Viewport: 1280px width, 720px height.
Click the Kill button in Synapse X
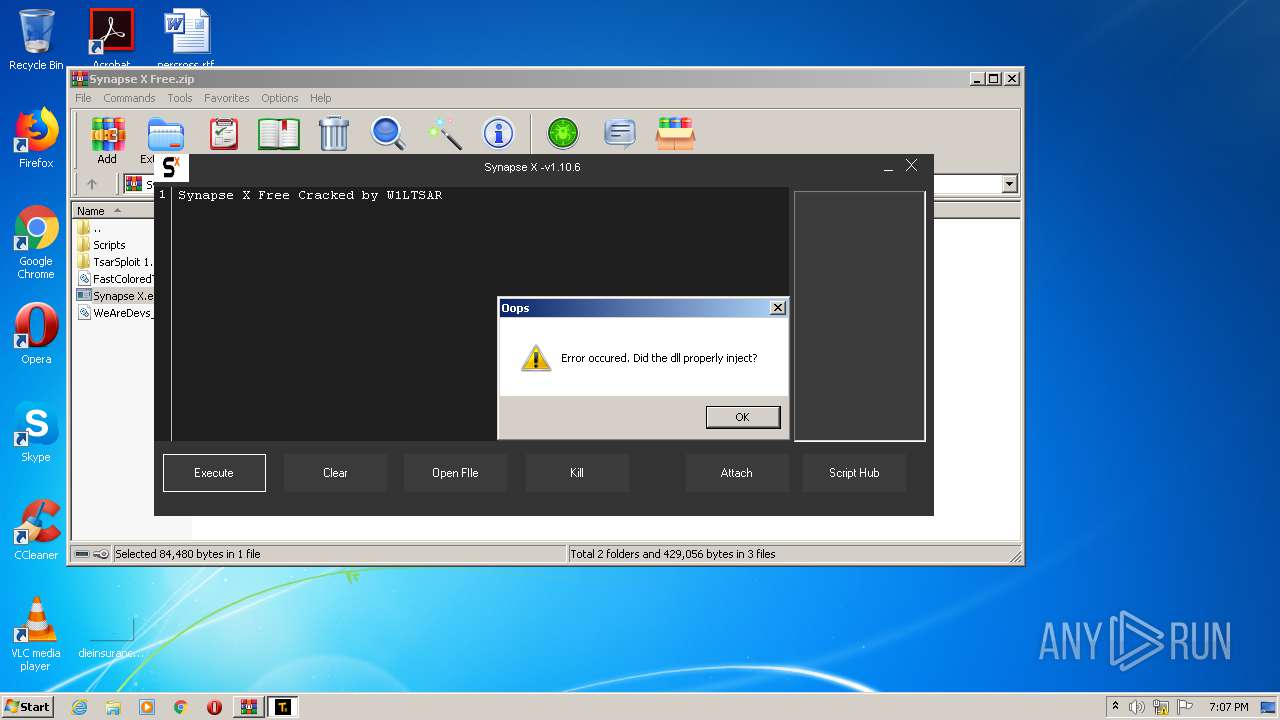click(x=577, y=473)
